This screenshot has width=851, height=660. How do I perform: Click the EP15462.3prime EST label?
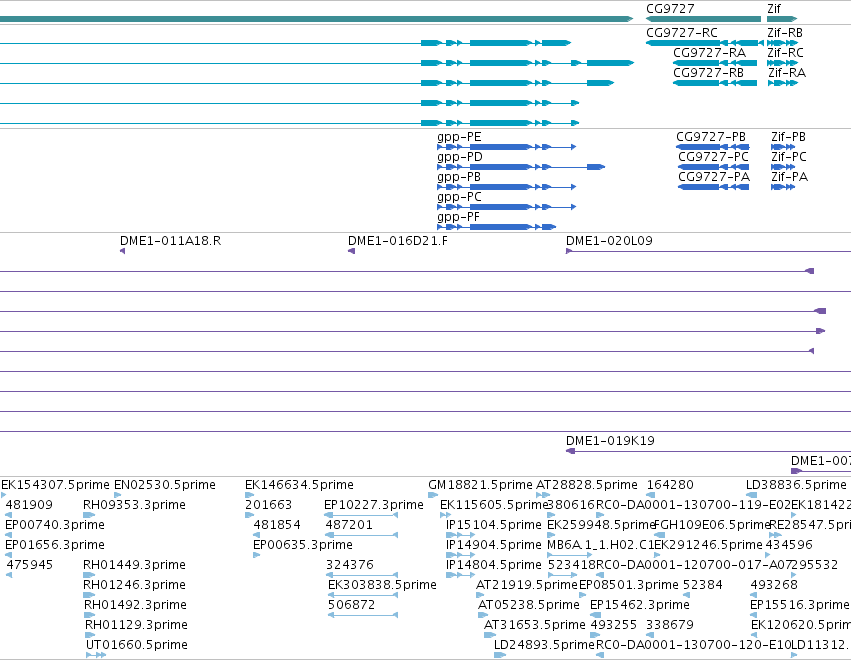640,605
